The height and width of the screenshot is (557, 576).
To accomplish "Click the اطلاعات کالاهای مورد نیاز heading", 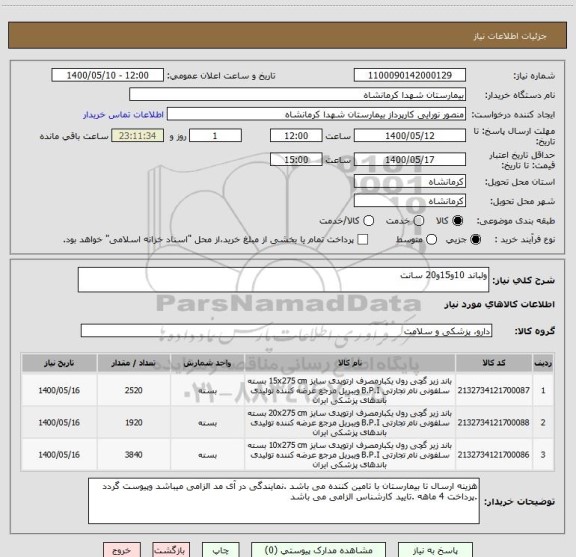I will point(500,305).
